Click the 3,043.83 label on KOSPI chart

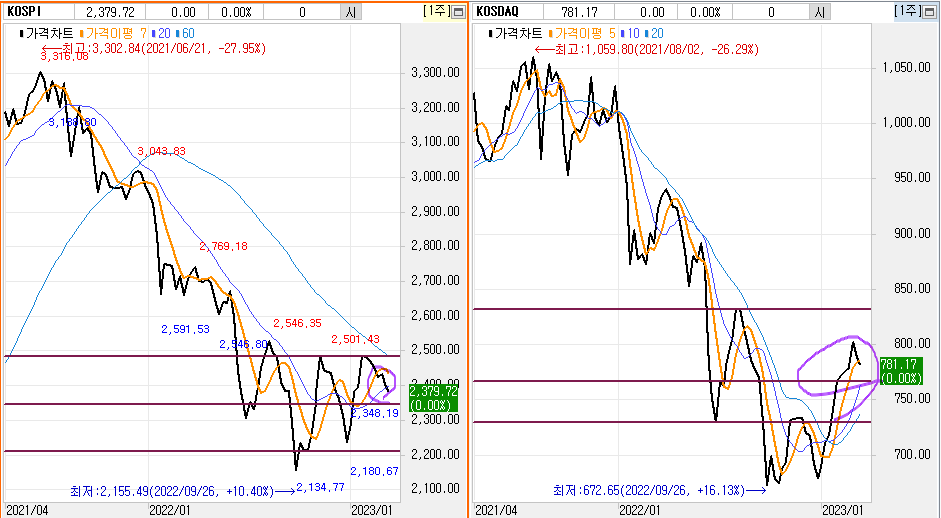coord(161,151)
